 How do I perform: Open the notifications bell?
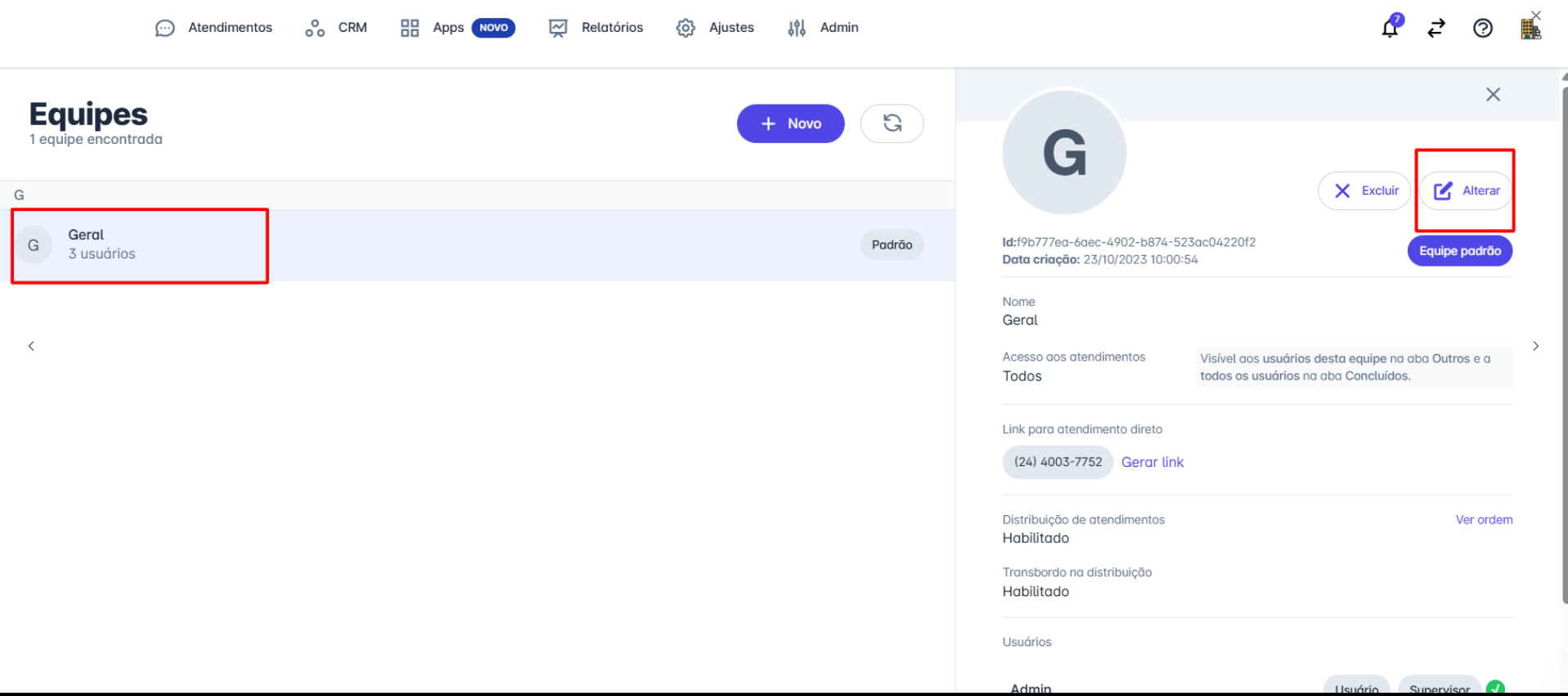coord(1390,29)
